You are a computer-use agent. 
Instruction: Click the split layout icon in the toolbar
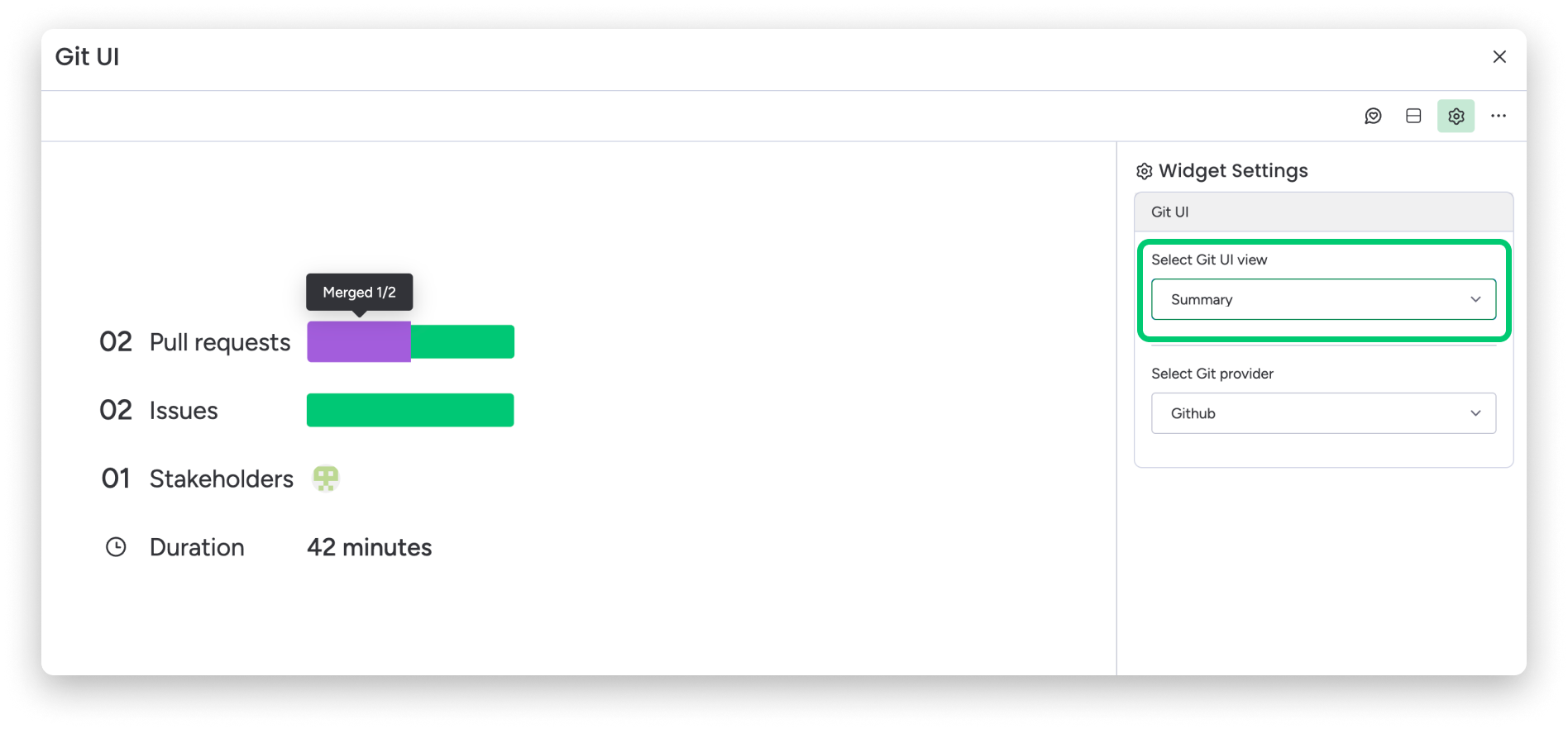(x=1413, y=116)
